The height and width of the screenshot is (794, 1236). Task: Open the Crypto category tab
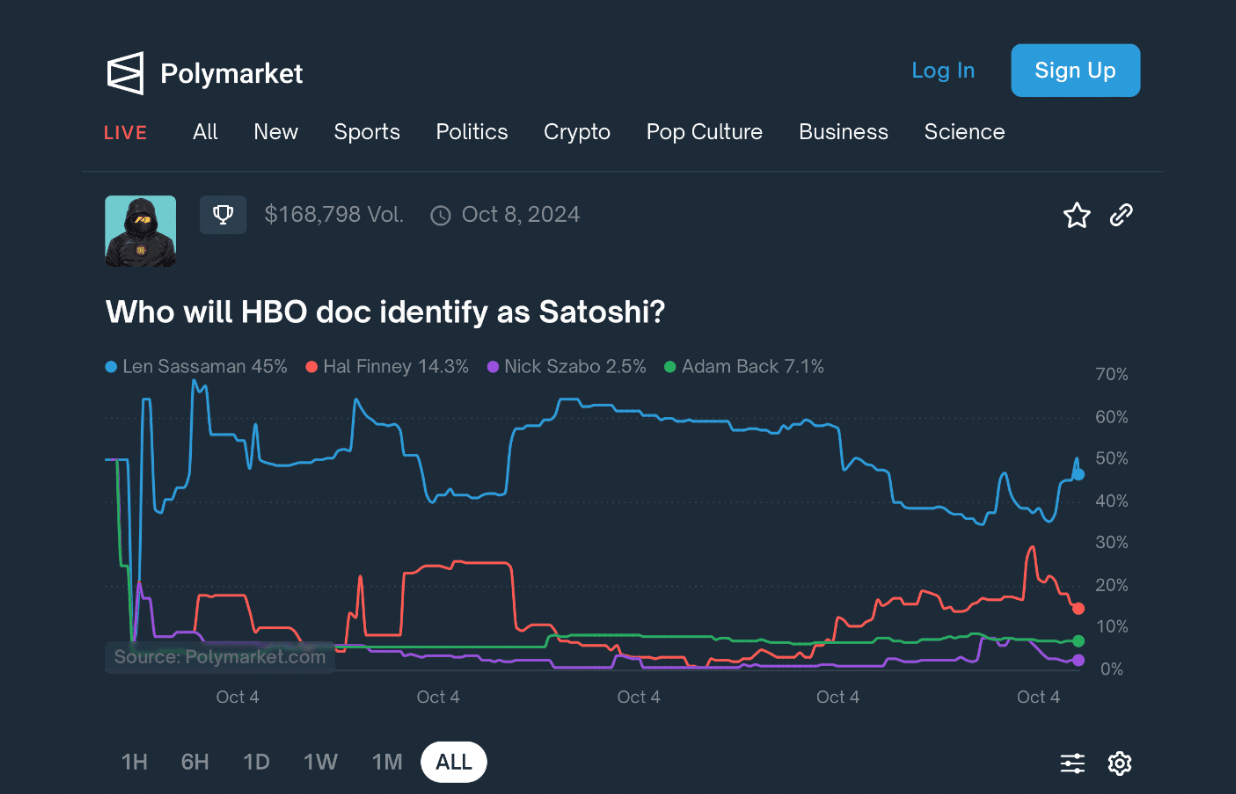point(577,132)
